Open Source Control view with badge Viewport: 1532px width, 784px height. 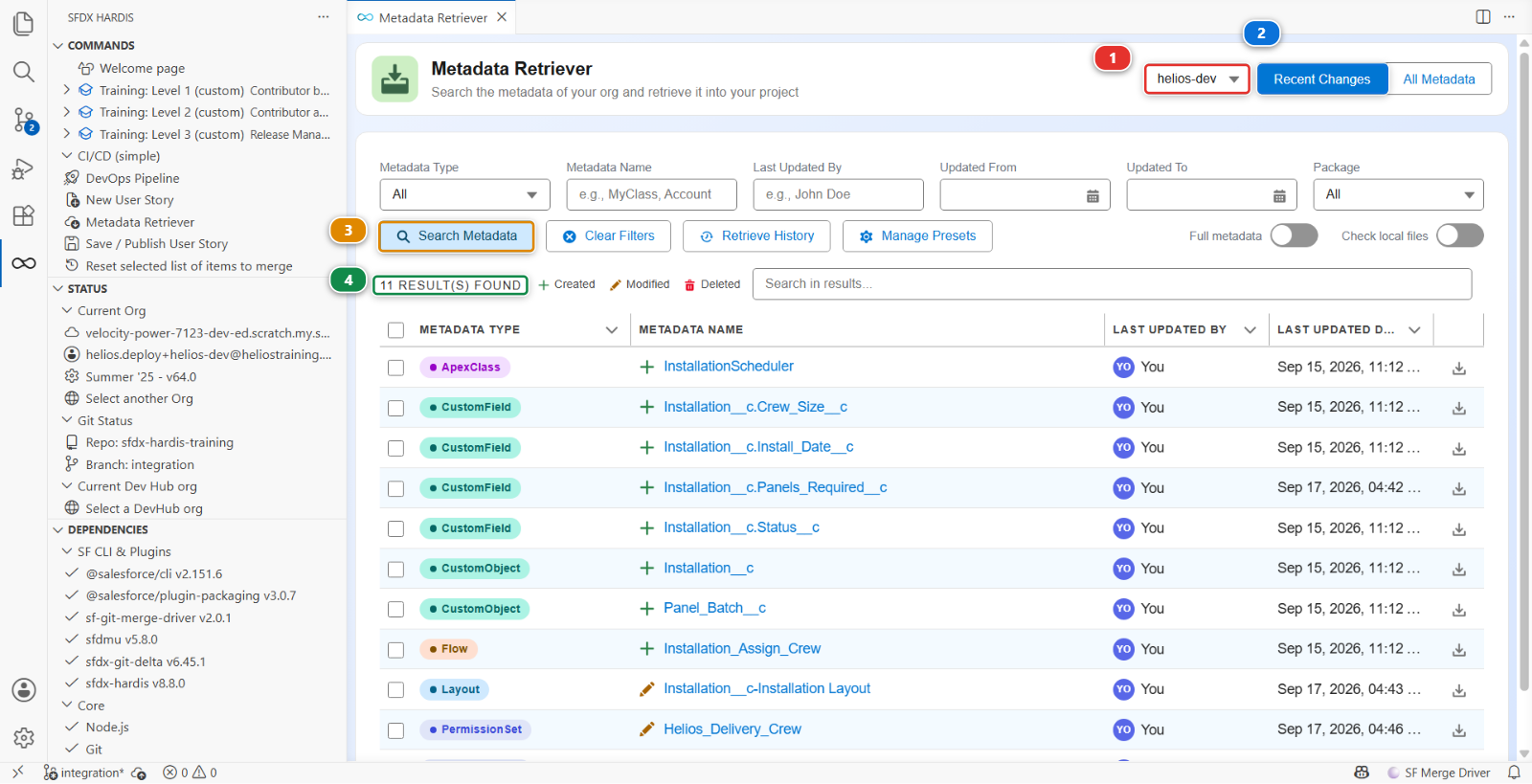[x=24, y=121]
